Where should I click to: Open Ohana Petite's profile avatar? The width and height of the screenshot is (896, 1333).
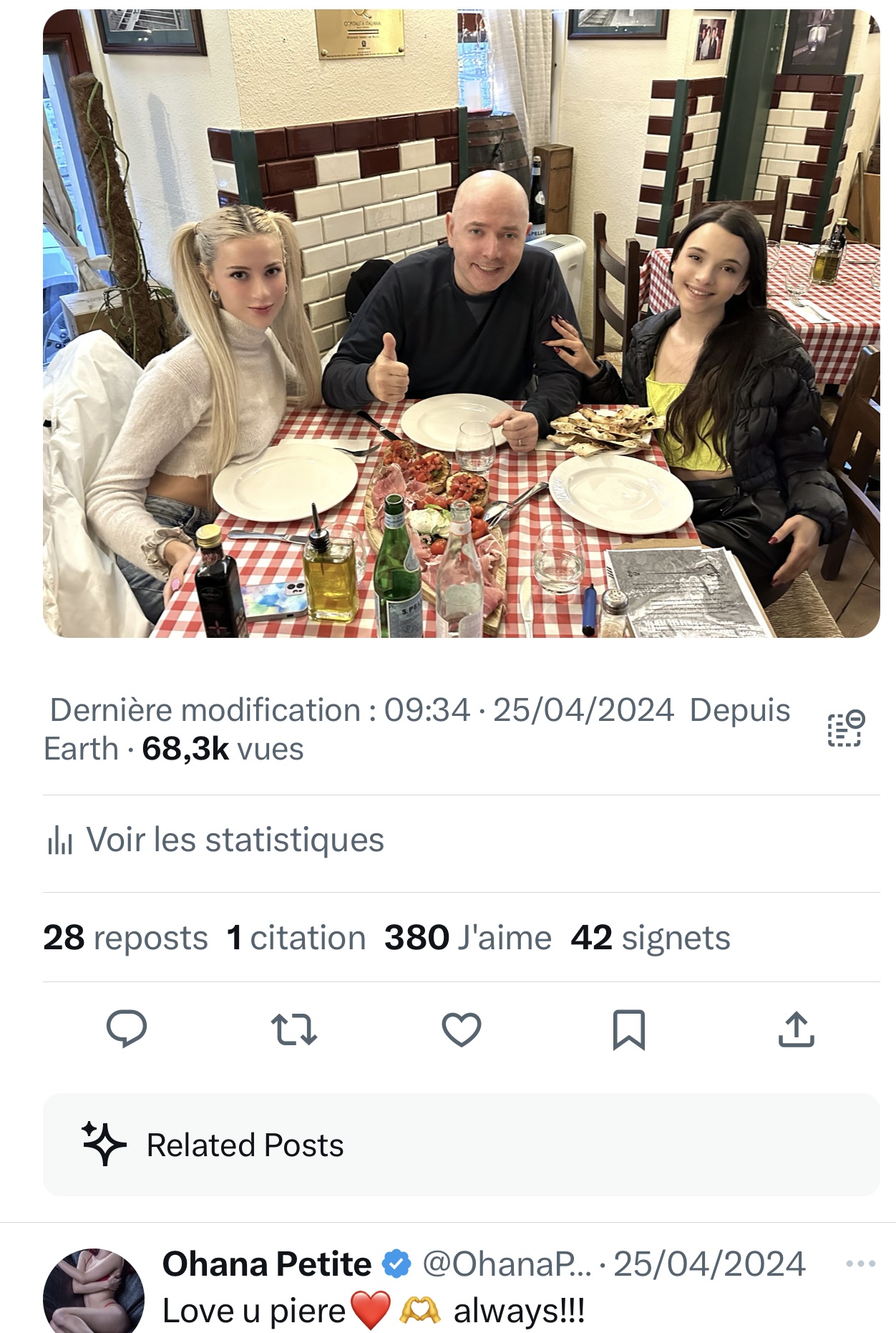[94, 1291]
